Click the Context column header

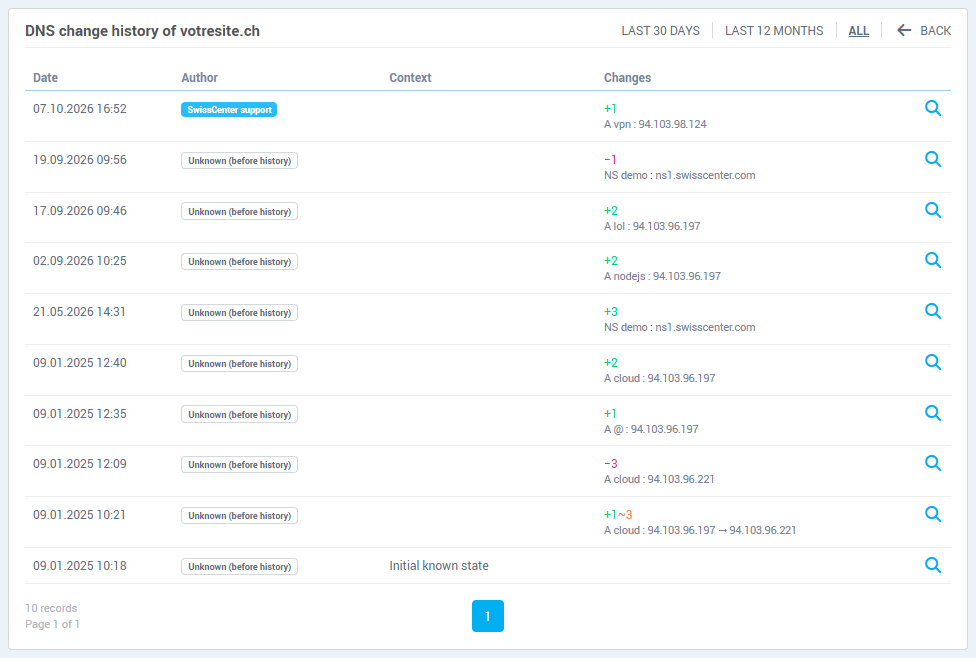point(410,78)
